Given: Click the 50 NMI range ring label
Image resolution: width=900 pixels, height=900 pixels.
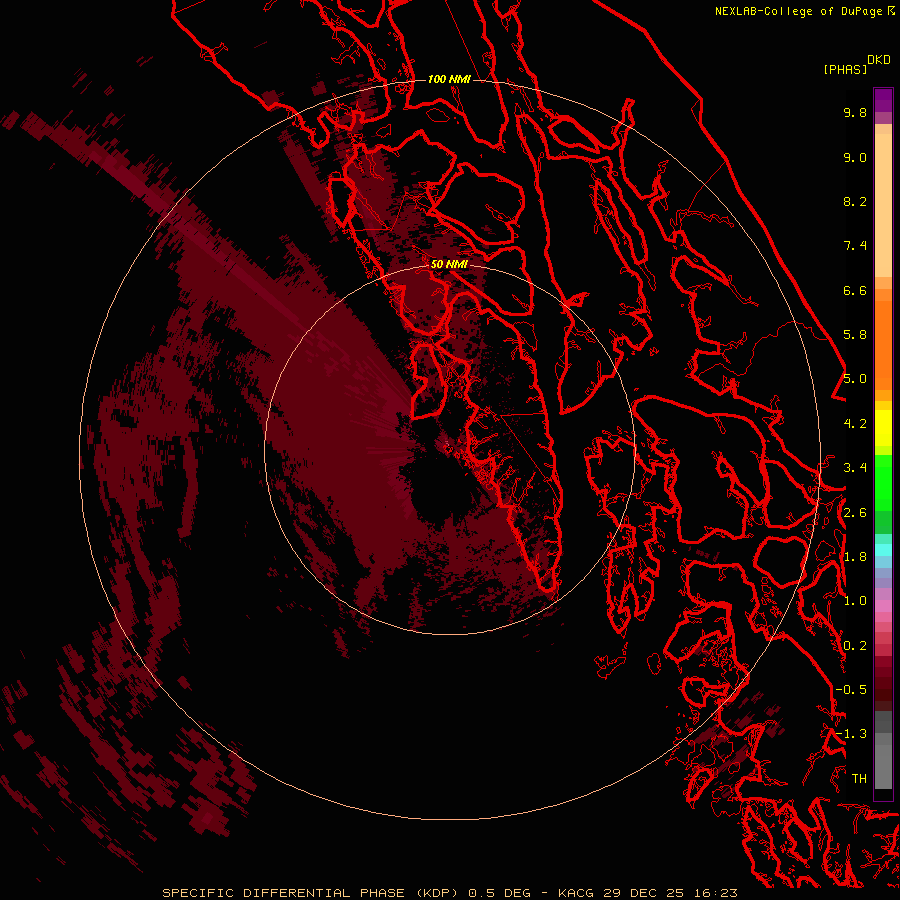Looking at the screenshot, I should click(449, 264).
